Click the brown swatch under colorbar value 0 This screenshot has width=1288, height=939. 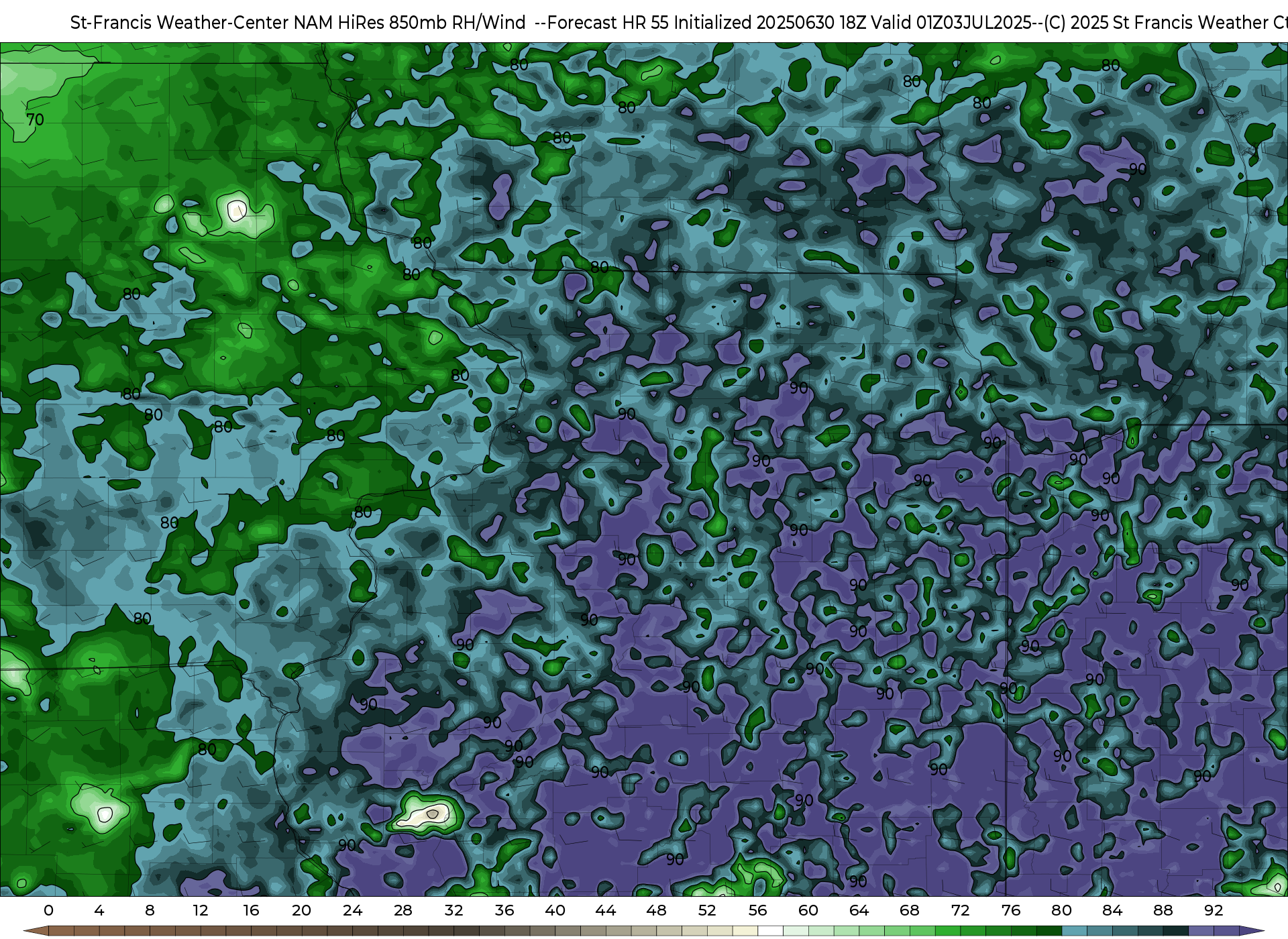coord(61,931)
